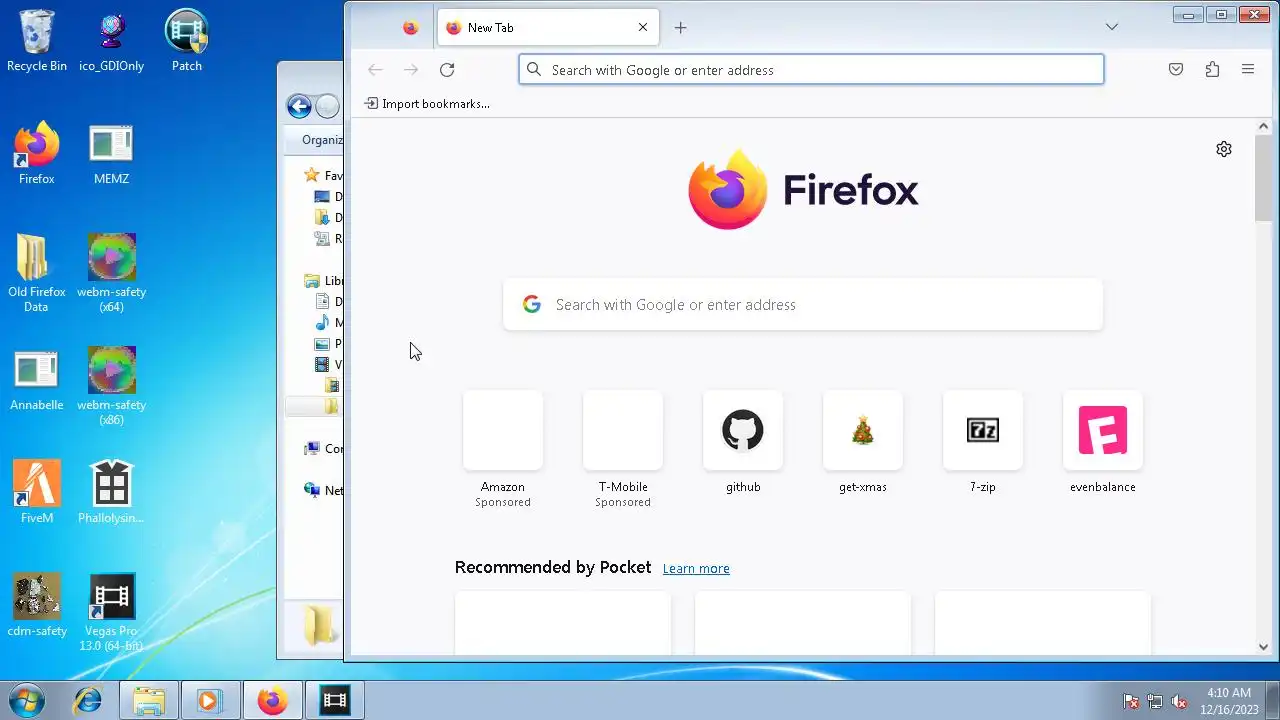Select the MEMZ desktop icon
Screen dimensions: 1280x720
(111, 154)
